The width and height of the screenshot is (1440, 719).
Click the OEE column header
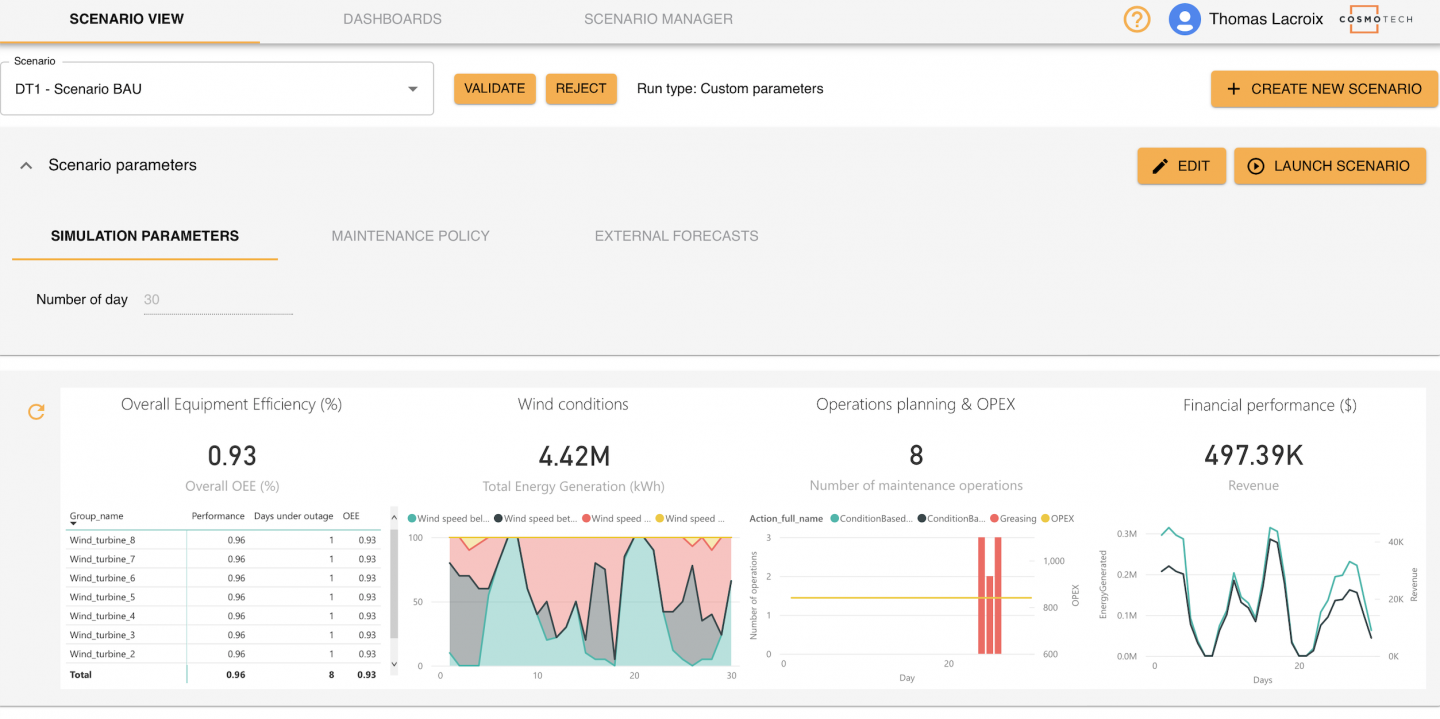click(351, 516)
